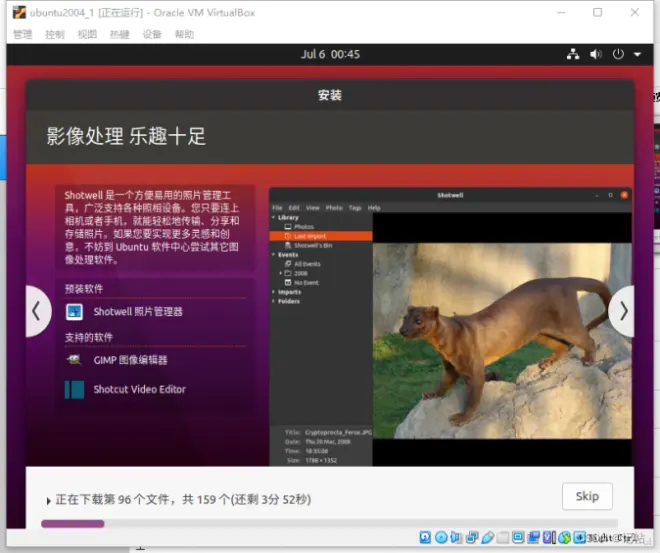Click the "支持的软件" heading
The image size is (660, 553).
pos(89,337)
